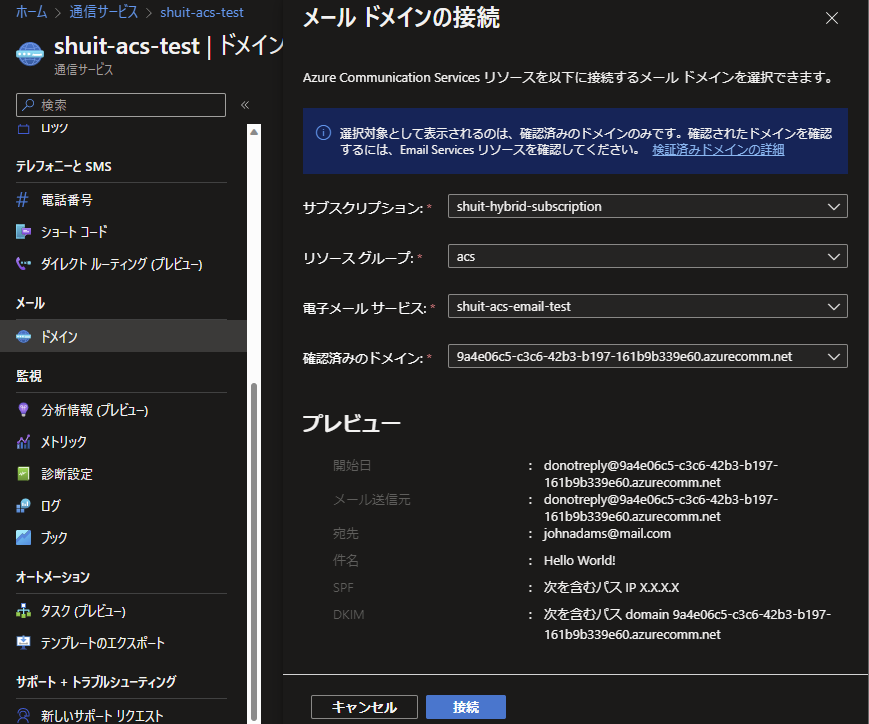Open the サブスクリプション dropdown
Screen dimensions: 869x724
coord(647,206)
